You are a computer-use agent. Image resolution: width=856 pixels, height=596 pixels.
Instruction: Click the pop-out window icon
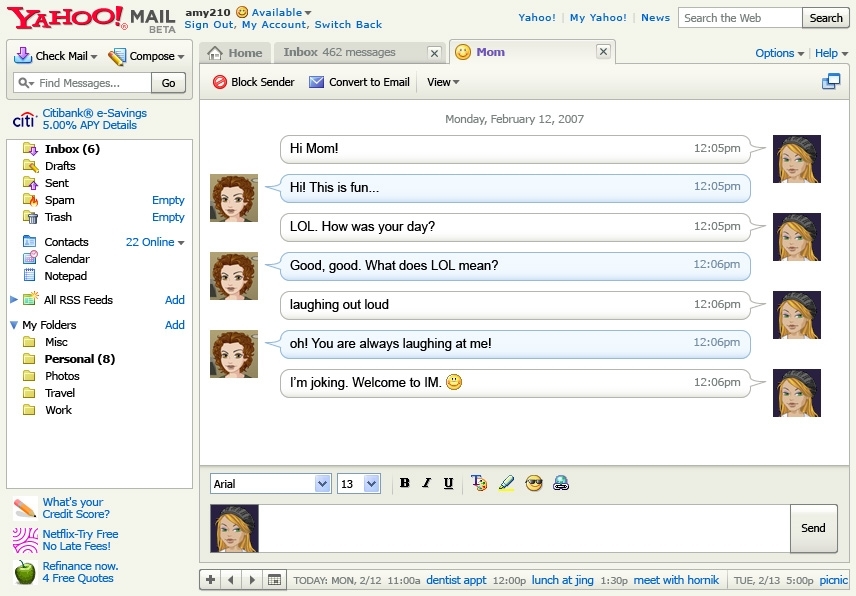click(x=830, y=82)
